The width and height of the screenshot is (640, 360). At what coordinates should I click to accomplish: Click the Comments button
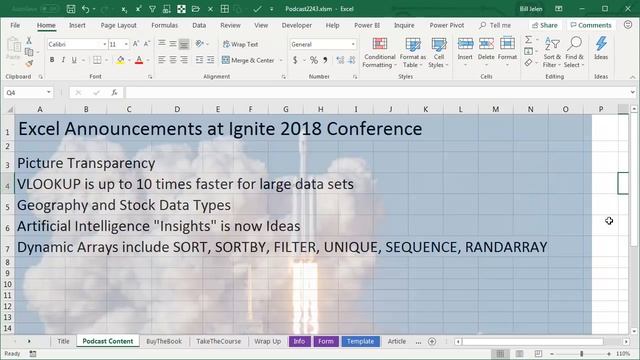pyautogui.click(x=591, y=25)
